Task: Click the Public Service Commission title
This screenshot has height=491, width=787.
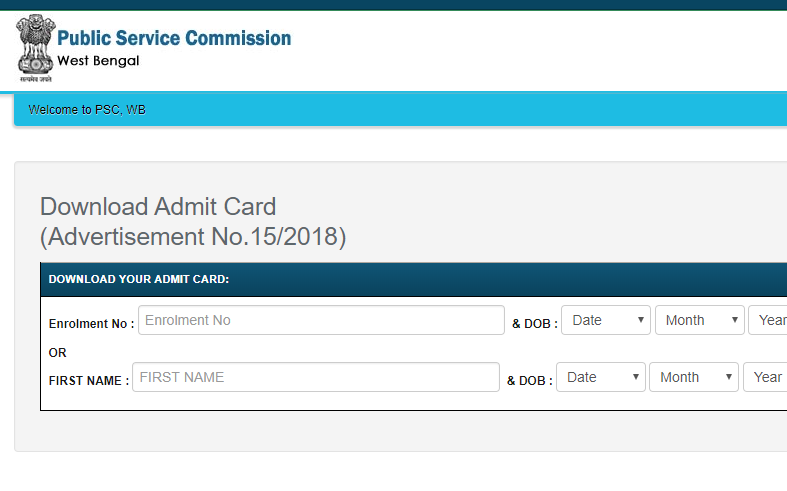Action: pyautogui.click(x=174, y=38)
